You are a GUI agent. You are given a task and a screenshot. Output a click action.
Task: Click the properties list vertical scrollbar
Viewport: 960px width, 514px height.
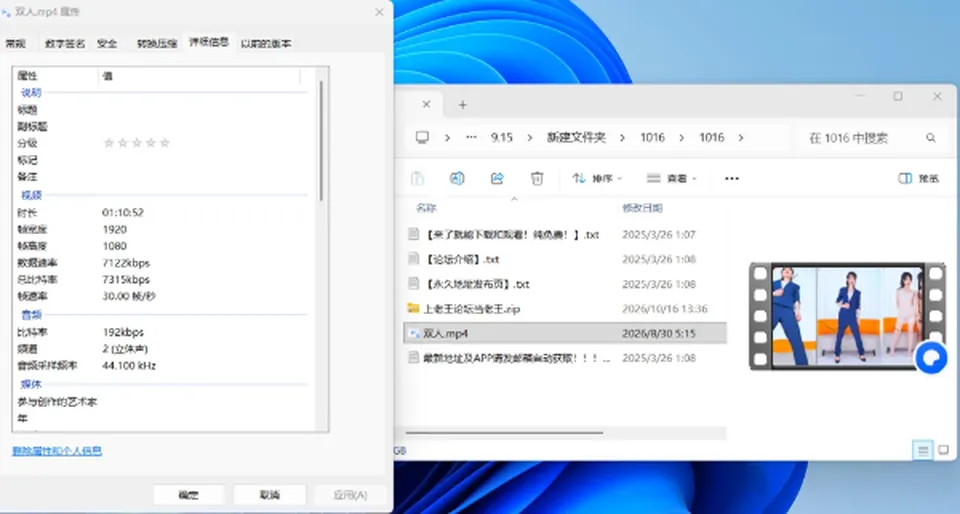321,141
